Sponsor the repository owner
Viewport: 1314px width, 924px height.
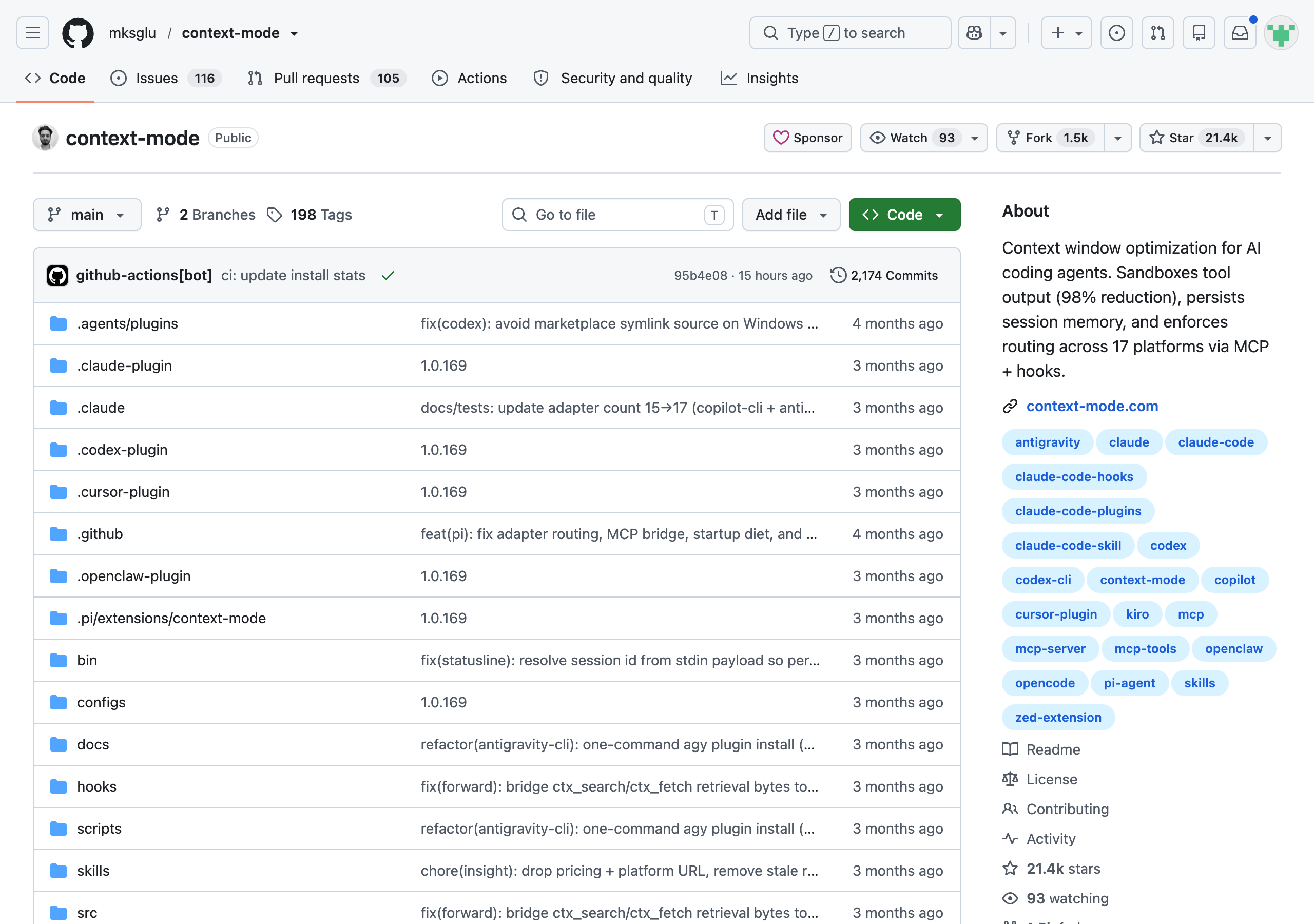tap(807, 138)
